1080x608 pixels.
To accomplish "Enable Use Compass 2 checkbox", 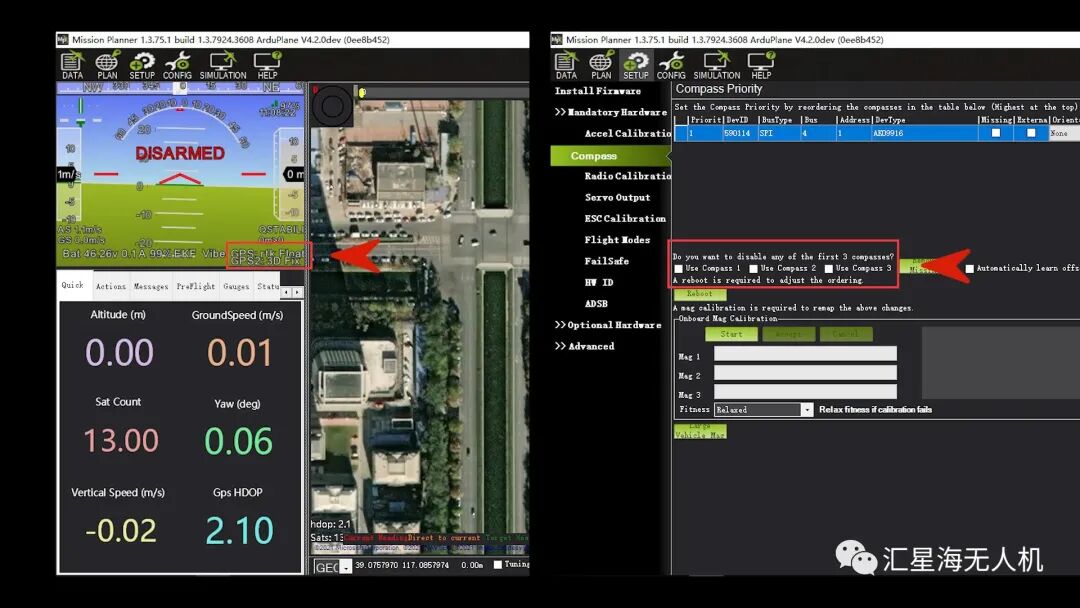I will 754,269.
